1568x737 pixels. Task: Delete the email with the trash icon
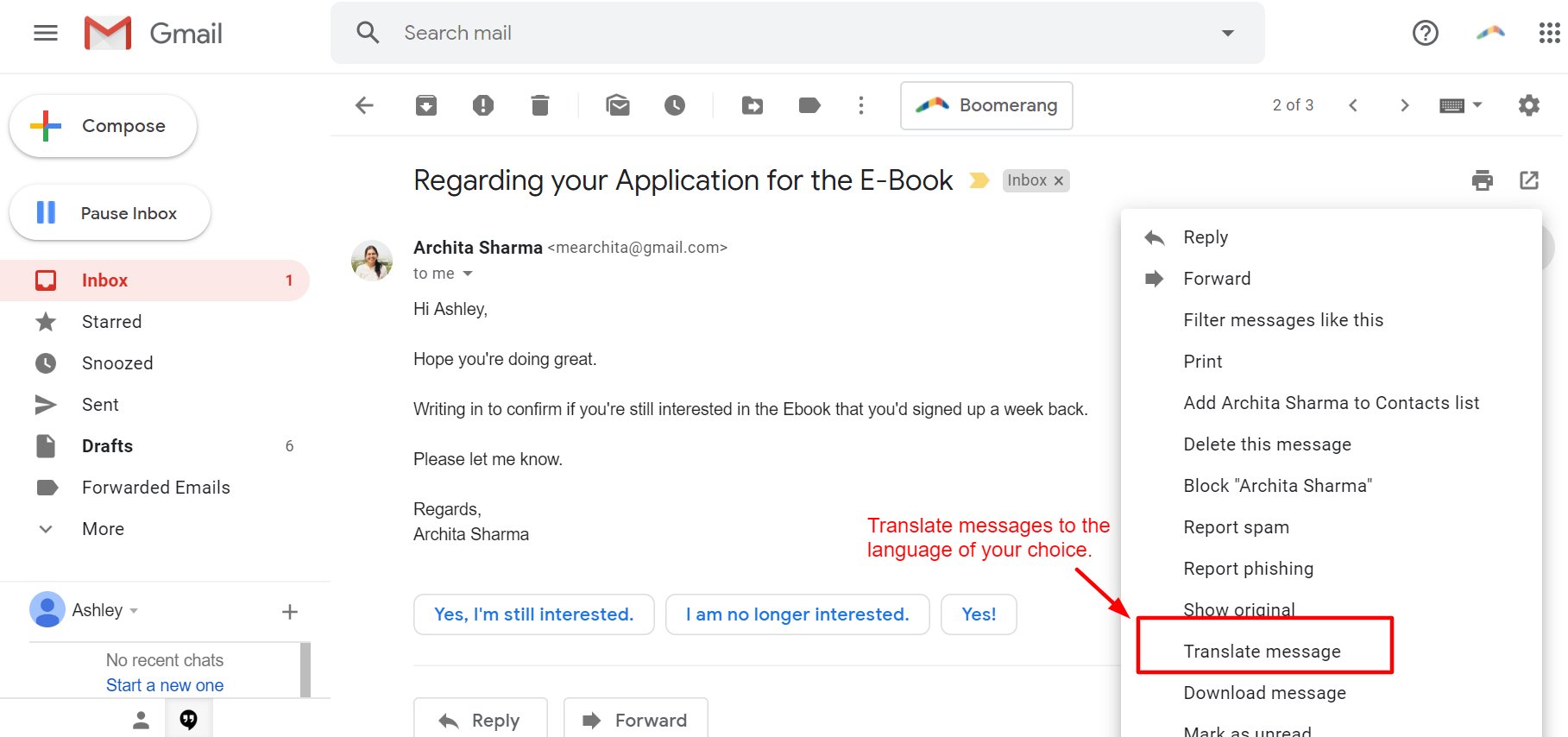(x=540, y=105)
